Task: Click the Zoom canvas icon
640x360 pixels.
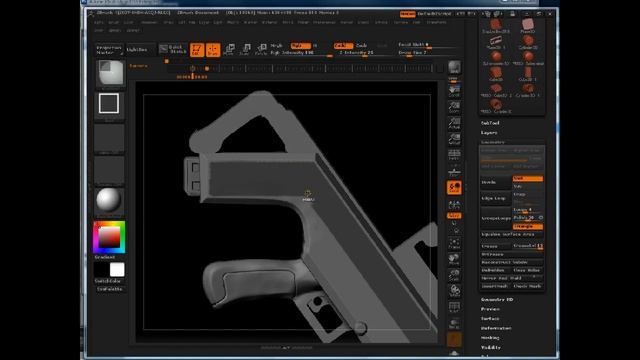Action: coord(454,107)
